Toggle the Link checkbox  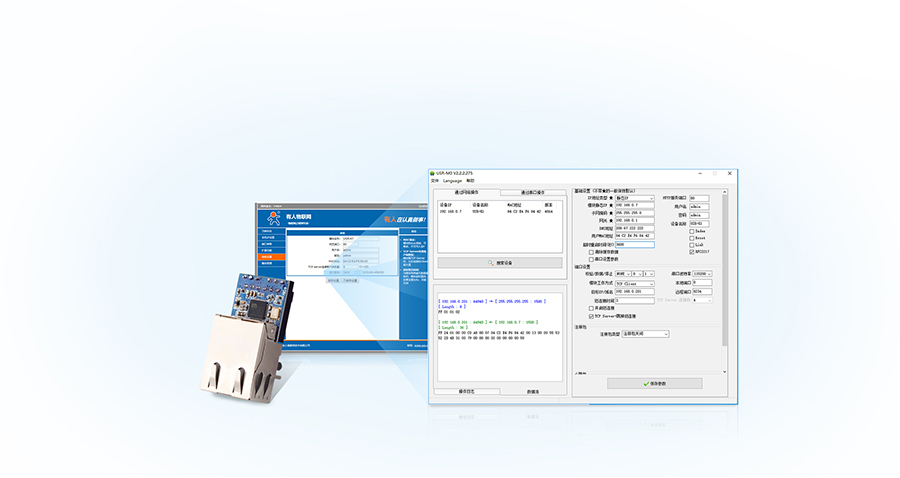pyautogui.click(x=692, y=244)
